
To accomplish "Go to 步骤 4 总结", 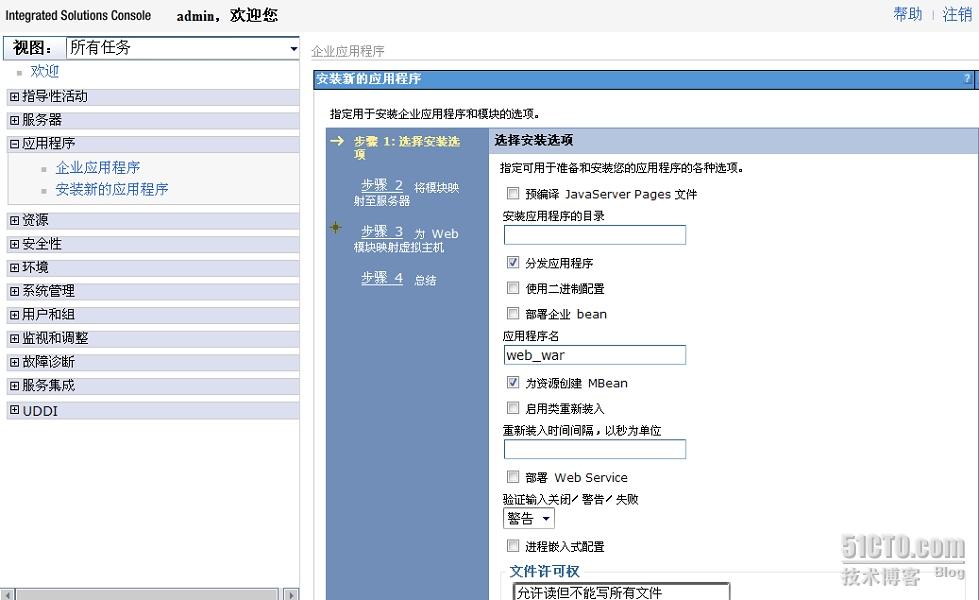I will tap(383, 278).
